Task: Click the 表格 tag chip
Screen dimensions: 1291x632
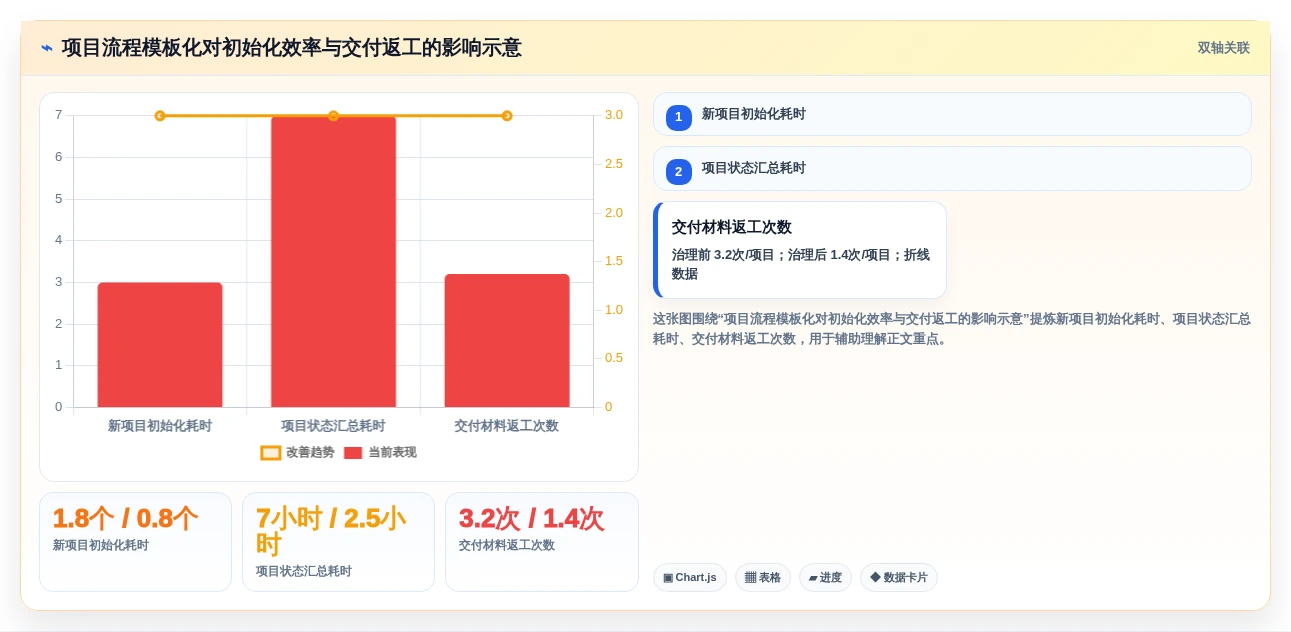Action: point(763,577)
